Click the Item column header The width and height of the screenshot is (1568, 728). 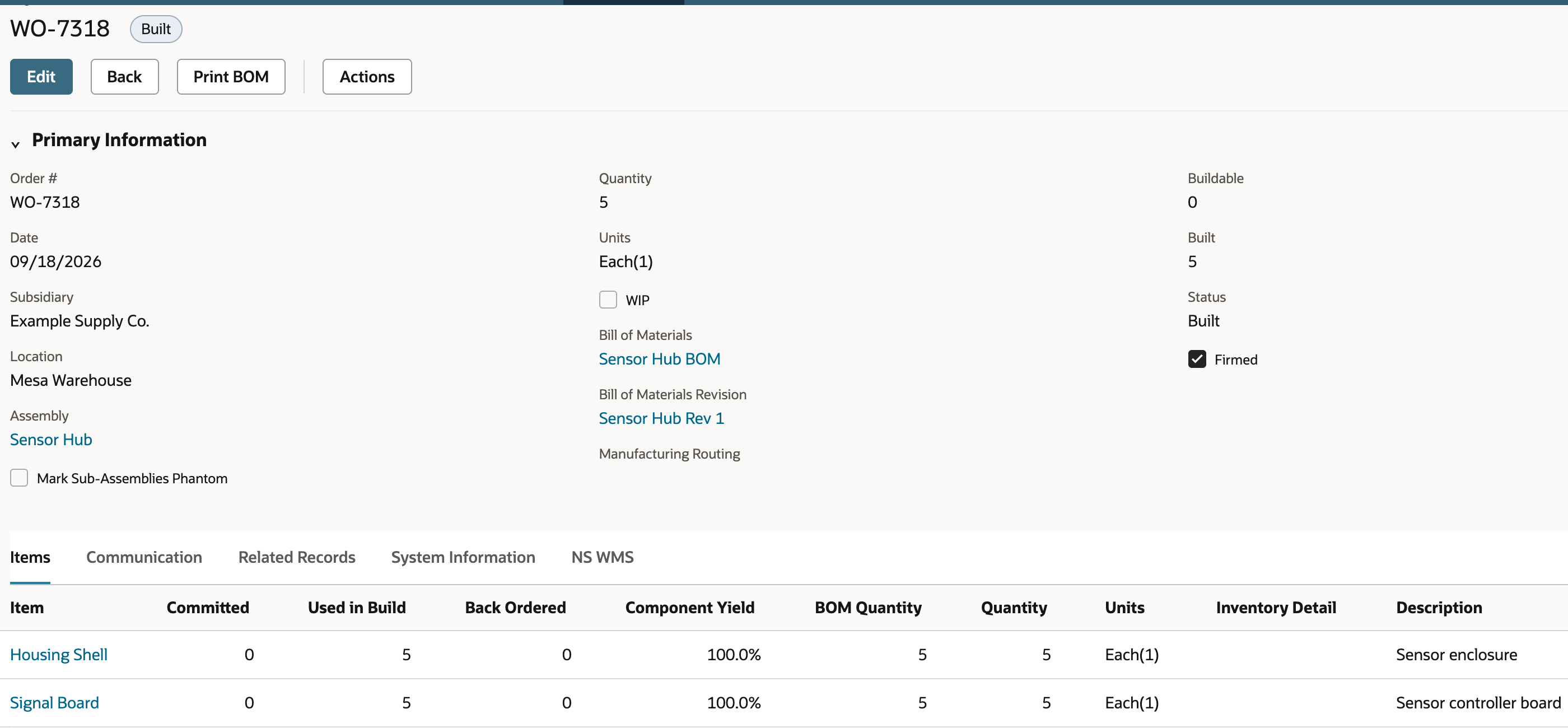[x=27, y=608]
